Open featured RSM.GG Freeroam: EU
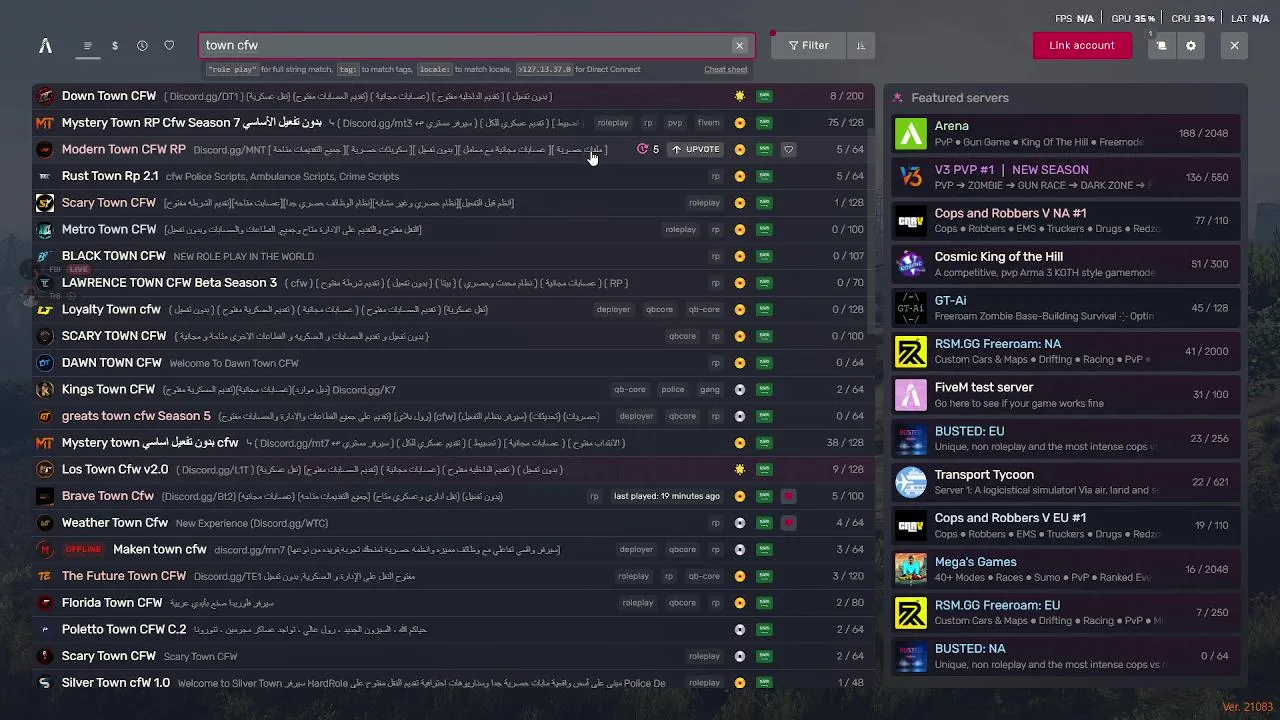This screenshot has width=1280, height=720. pos(1066,612)
